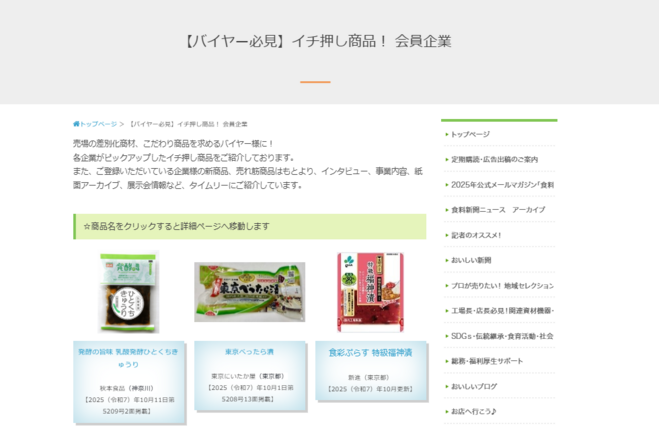
Task: Open the 特級福神漬 product package image
Action: (371, 292)
